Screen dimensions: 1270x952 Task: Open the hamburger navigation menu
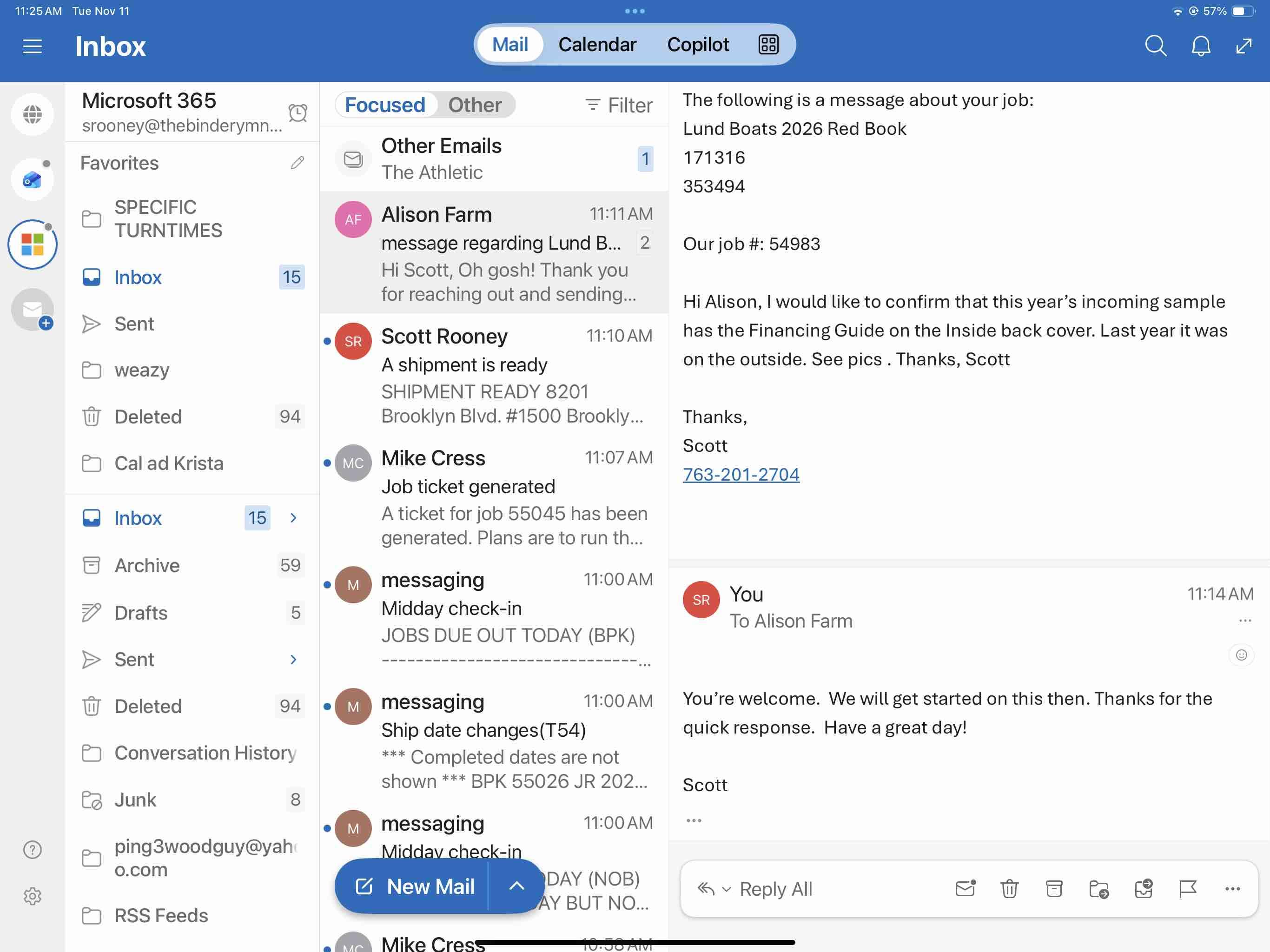32,46
